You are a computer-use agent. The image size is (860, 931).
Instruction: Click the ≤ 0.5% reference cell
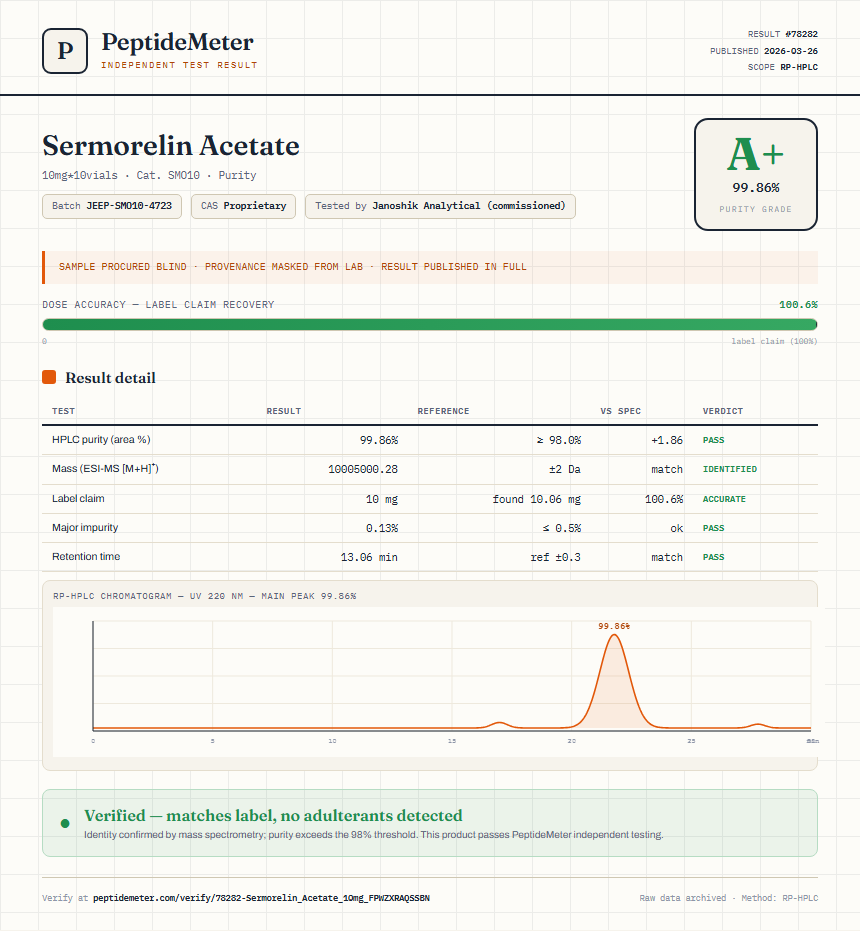click(x=562, y=528)
